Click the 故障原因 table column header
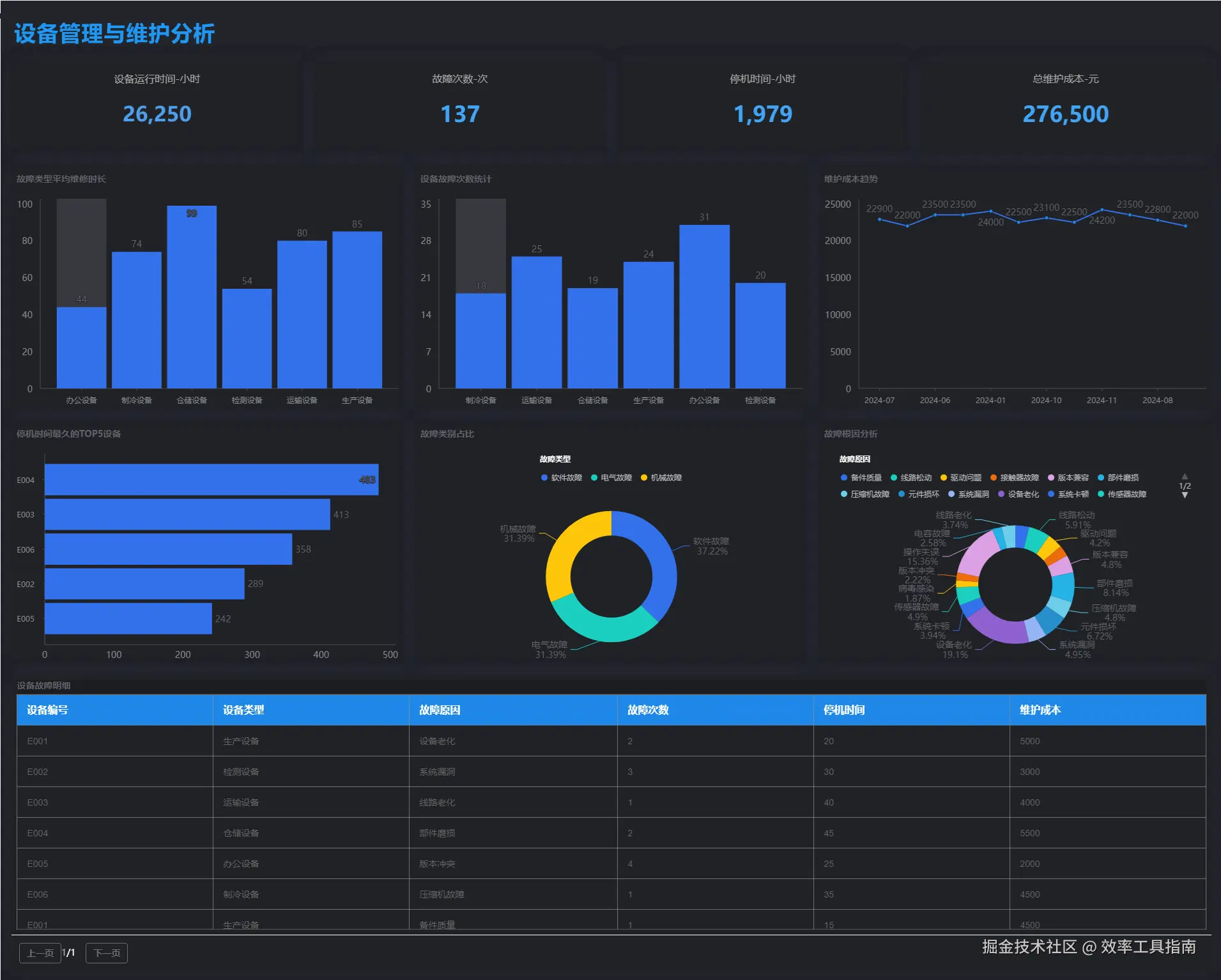Viewport: 1221px width, 980px height. click(513, 710)
